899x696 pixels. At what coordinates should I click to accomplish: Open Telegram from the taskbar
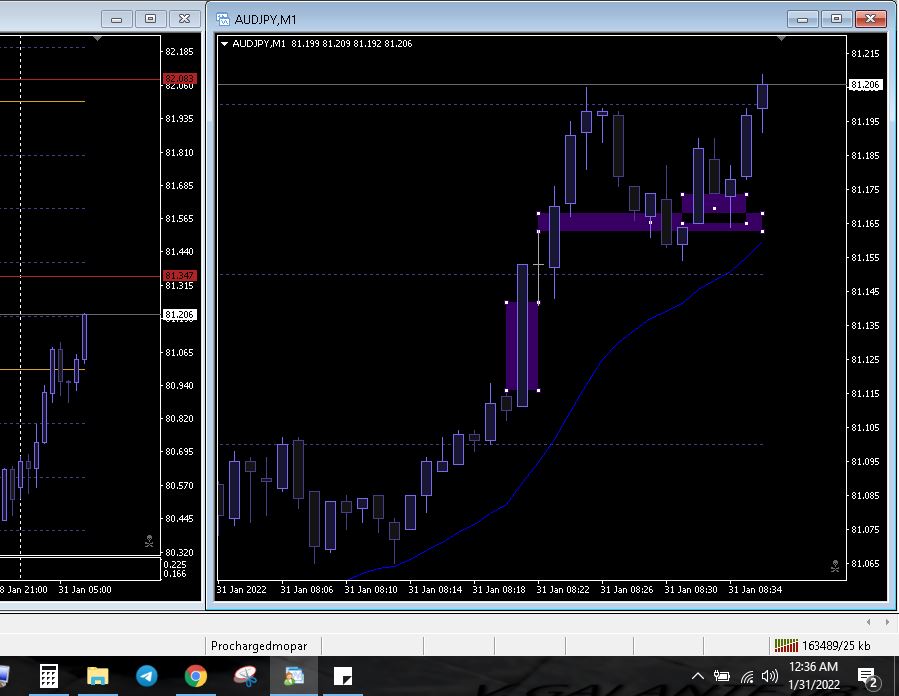[146, 677]
